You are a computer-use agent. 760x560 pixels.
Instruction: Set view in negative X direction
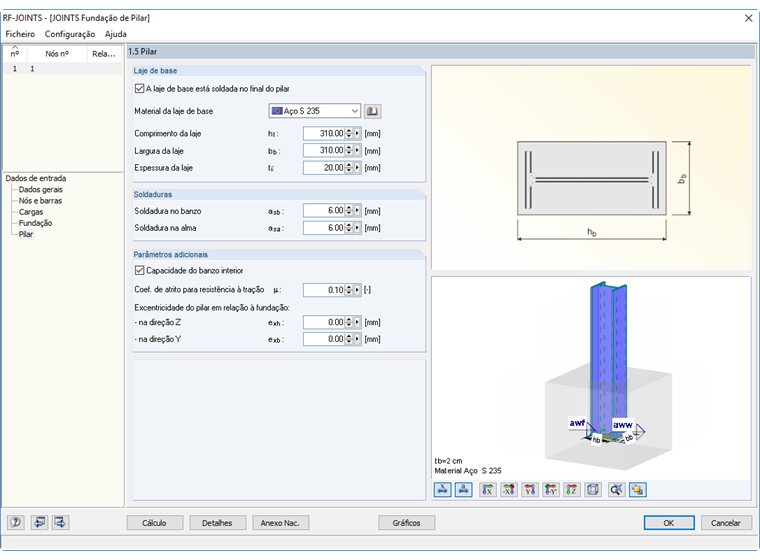click(x=509, y=490)
